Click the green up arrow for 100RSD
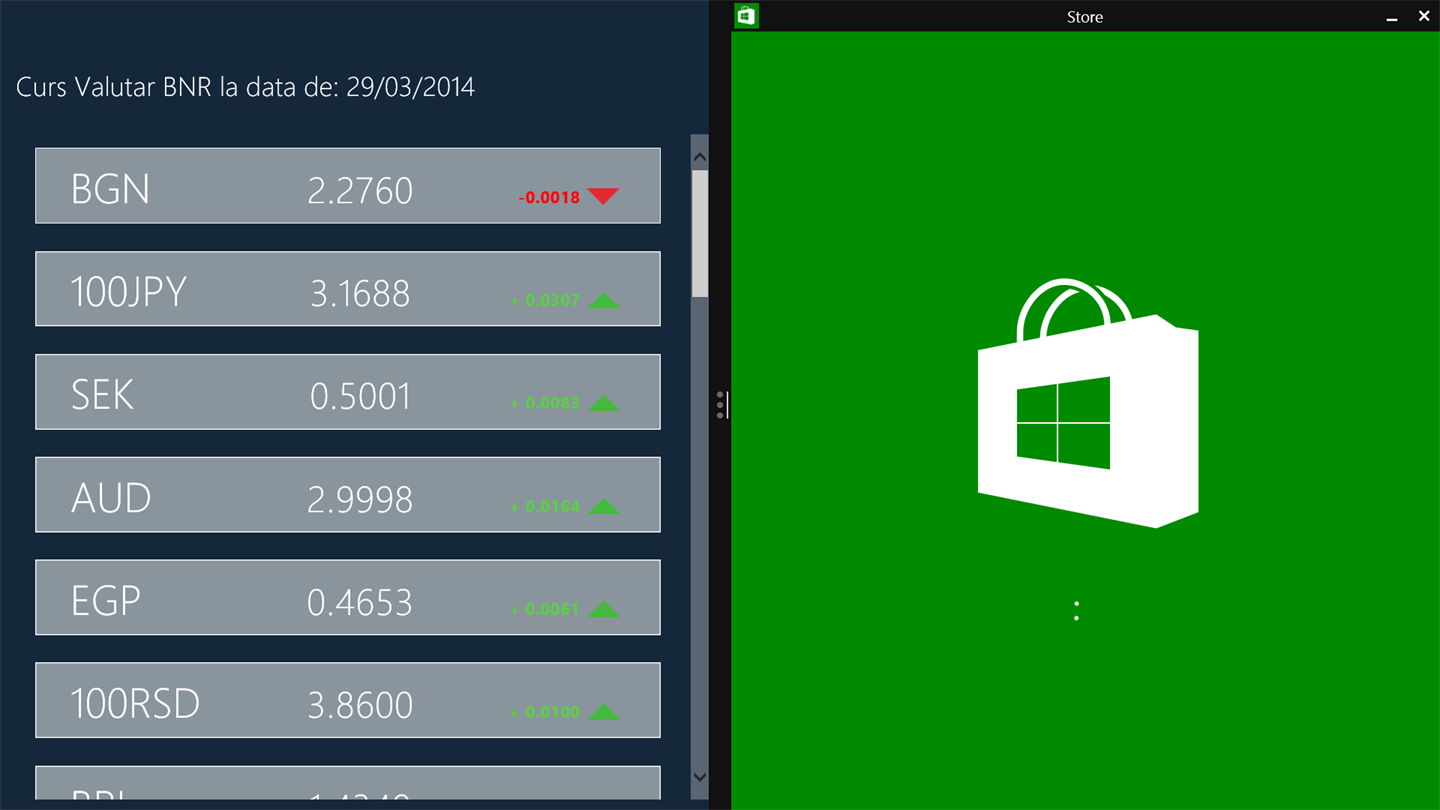The width and height of the screenshot is (1440, 810). point(604,712)
